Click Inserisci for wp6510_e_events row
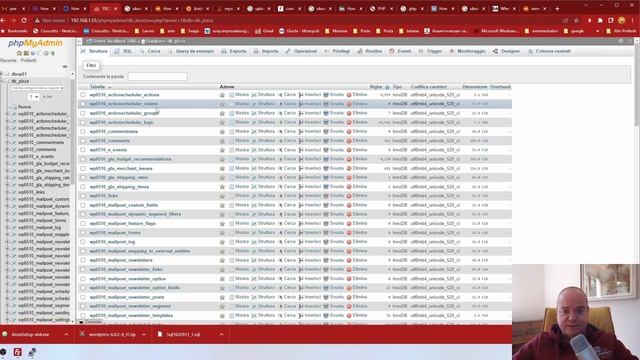The image size is (640, 360). click(310, 150)
